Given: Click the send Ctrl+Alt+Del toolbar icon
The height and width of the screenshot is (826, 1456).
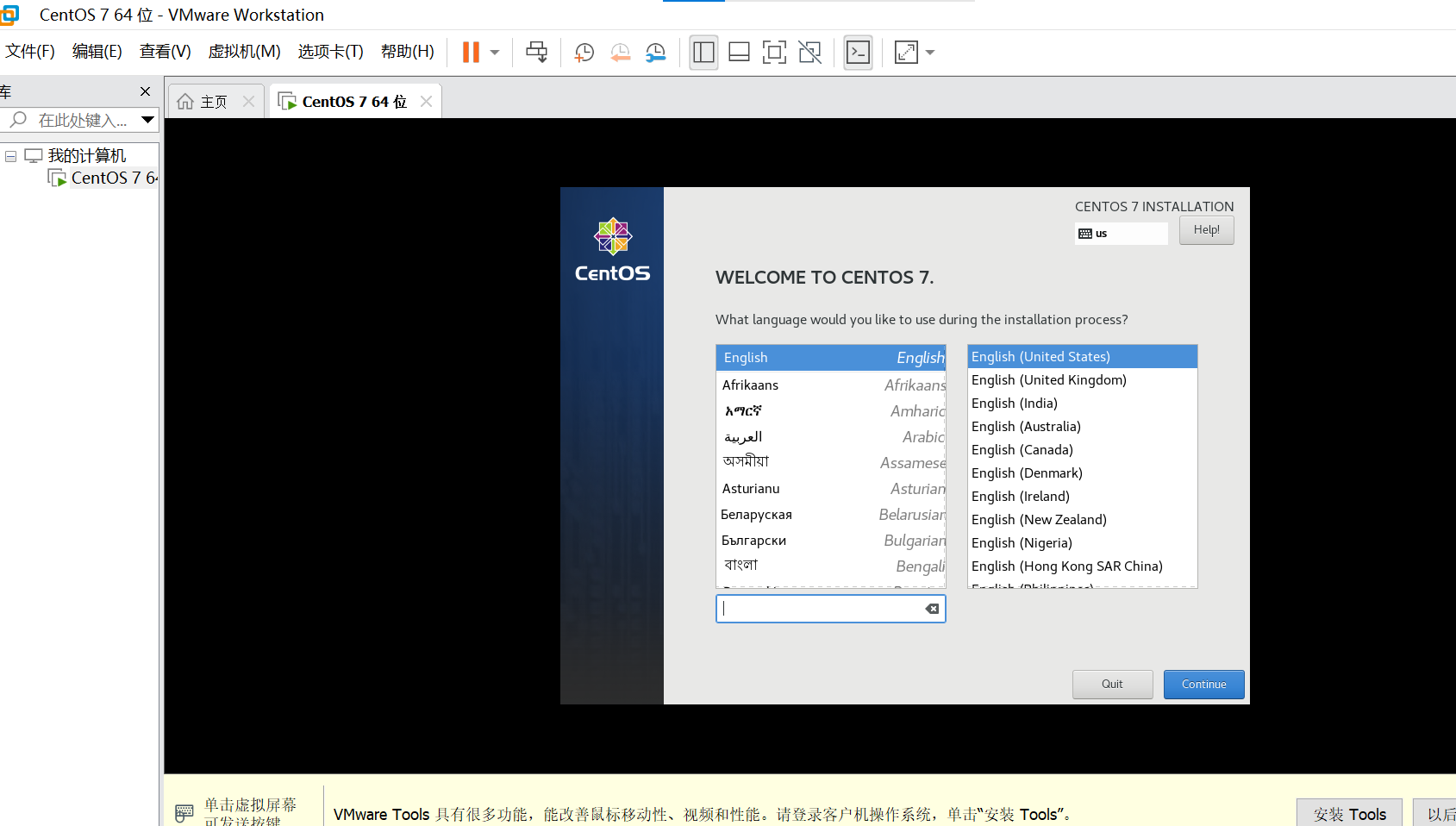Looking at the screenshot, I should click(536, 53).
